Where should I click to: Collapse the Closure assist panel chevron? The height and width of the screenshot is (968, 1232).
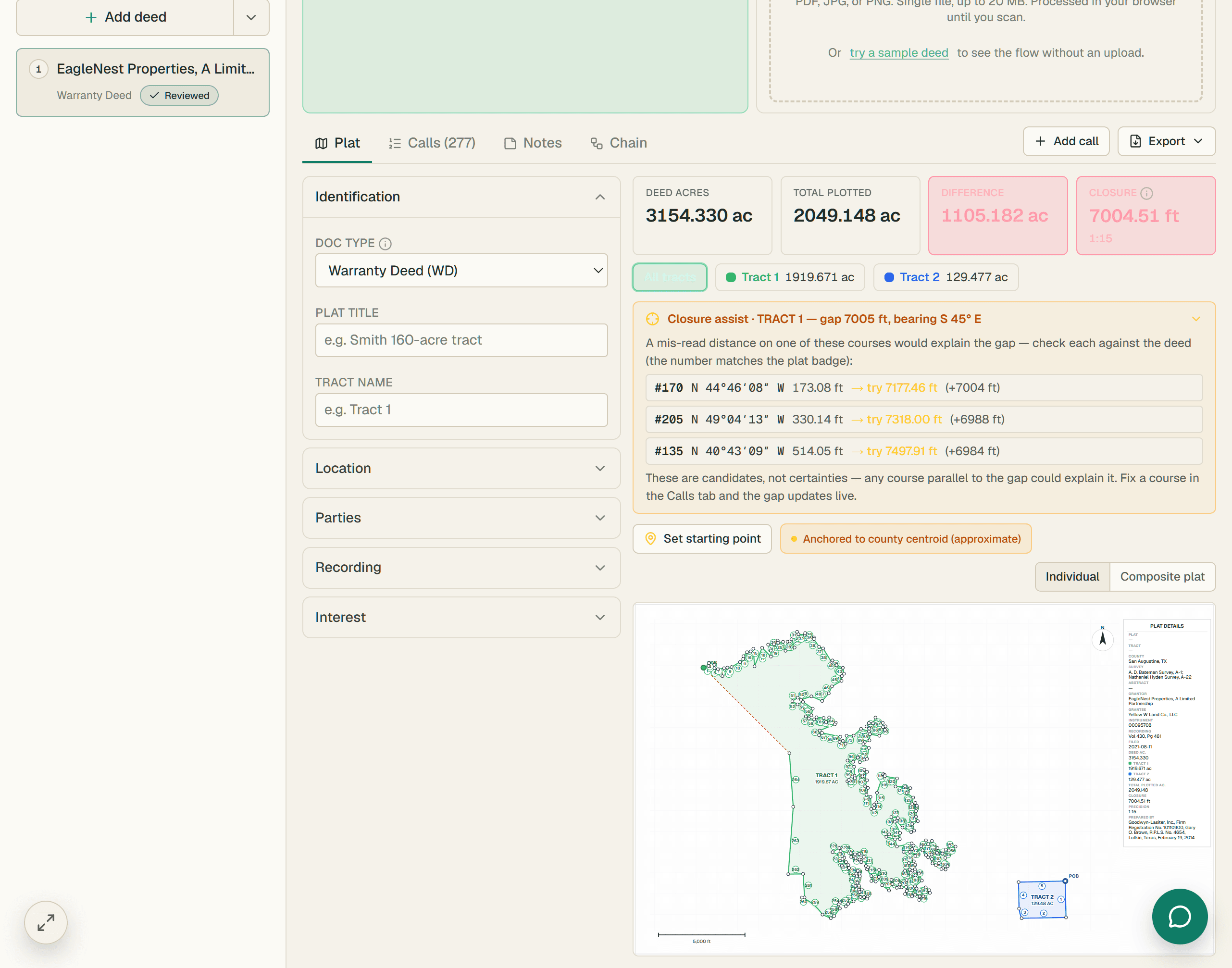click(x=1196, y=319)
